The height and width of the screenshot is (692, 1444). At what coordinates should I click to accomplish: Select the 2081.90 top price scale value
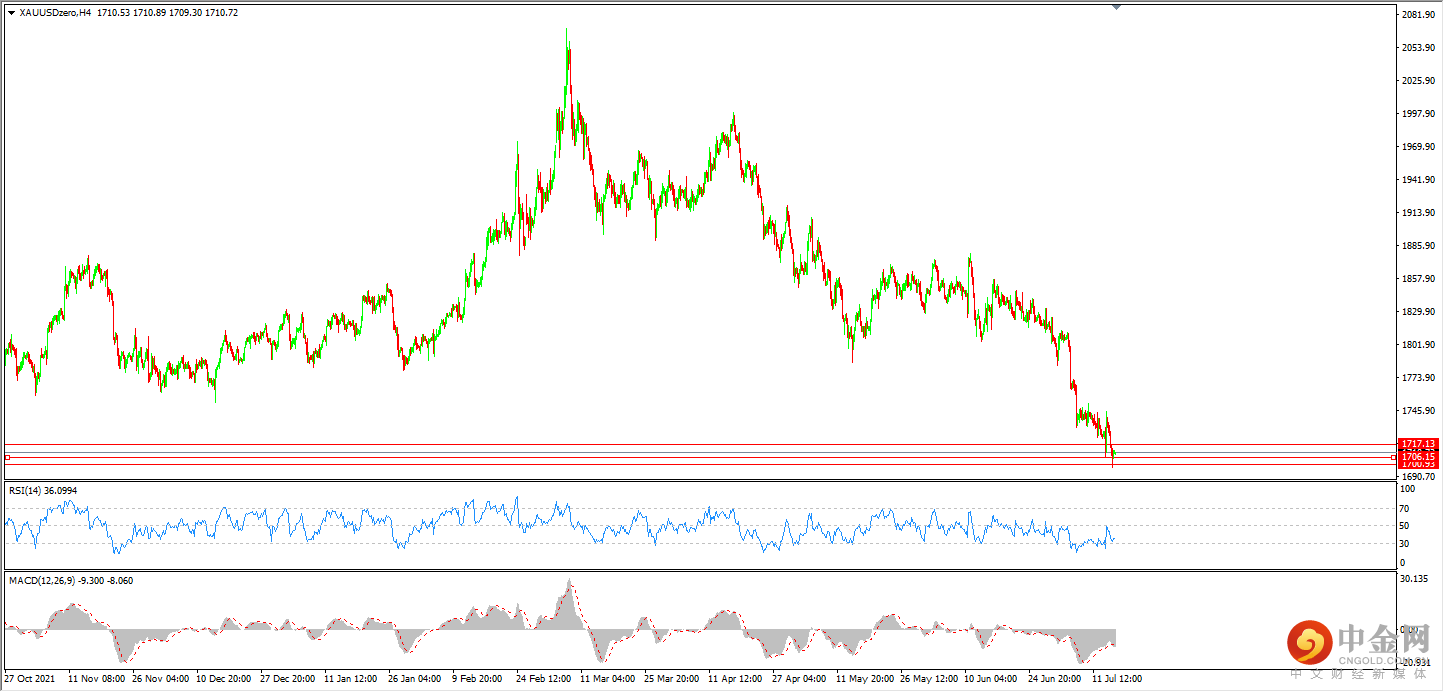1418,15
